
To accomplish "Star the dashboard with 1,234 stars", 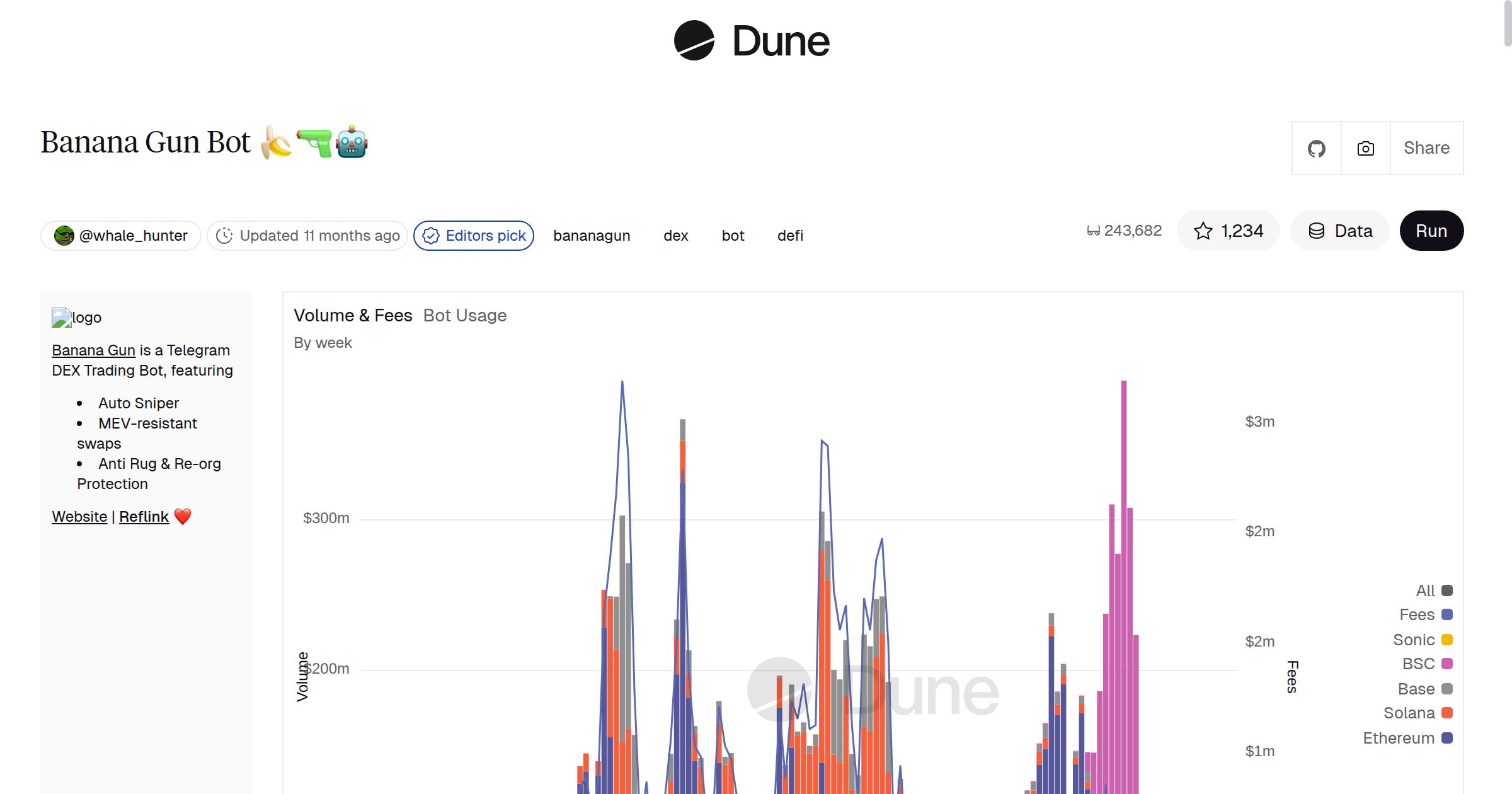I will pos(1228,231).
